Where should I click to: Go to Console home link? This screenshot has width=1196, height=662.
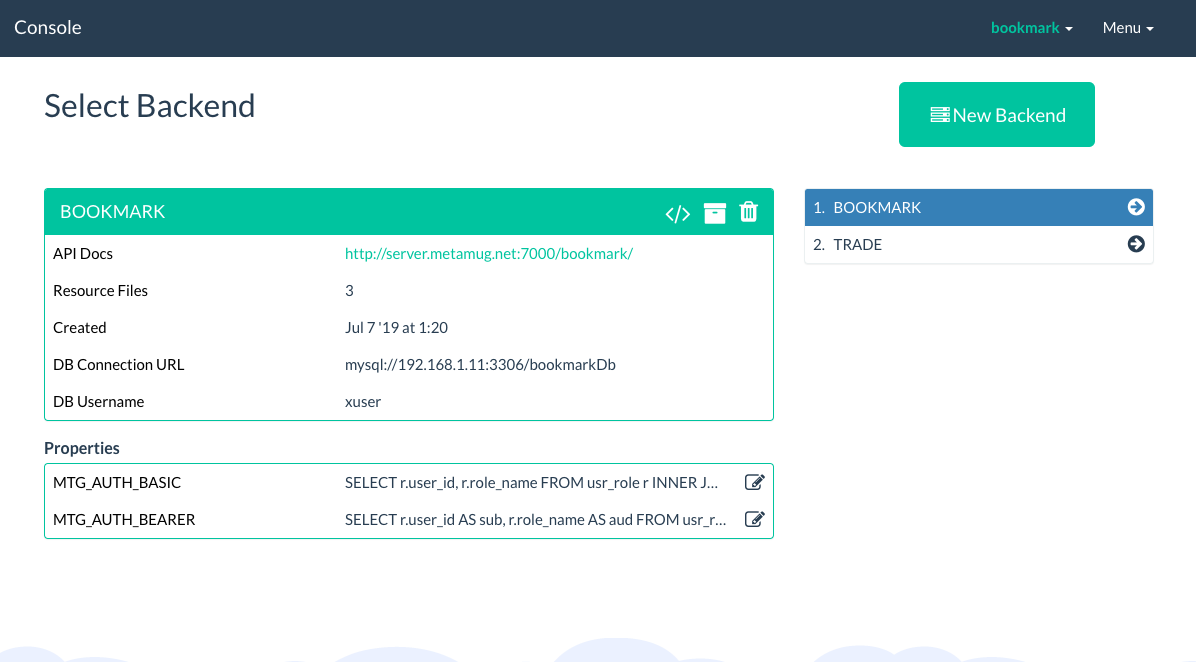tap(47, 27)
